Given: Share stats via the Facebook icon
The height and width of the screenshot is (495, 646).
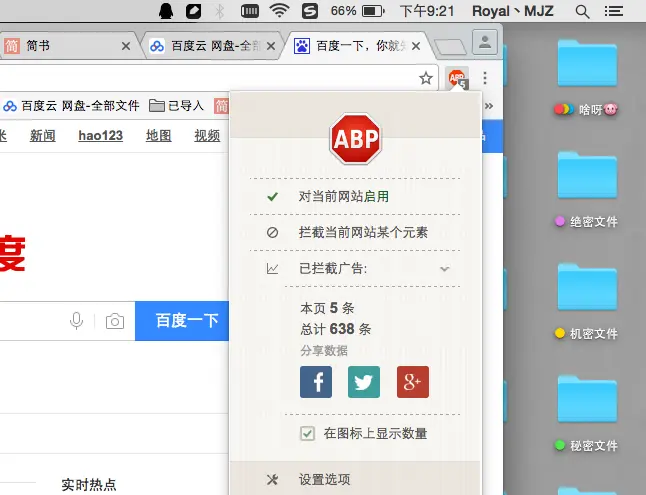Looking at the screenshot, I should pyautogui.click(x=316, y=382).
